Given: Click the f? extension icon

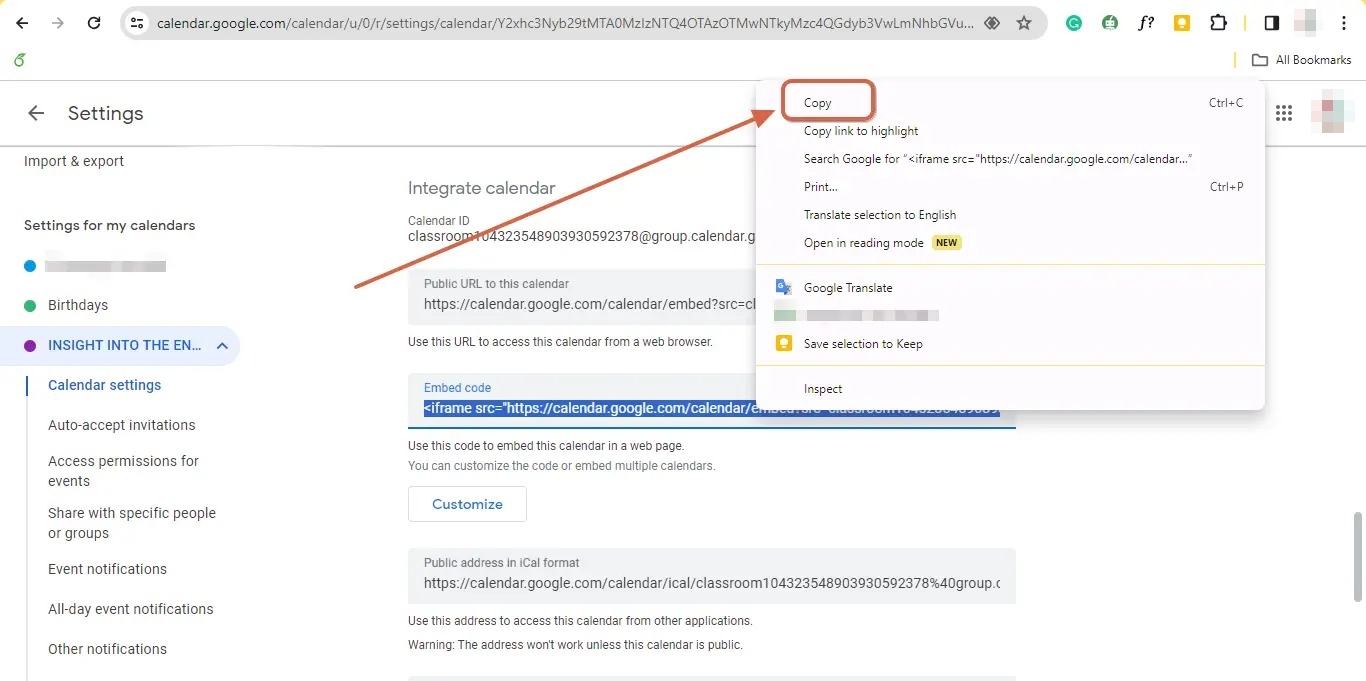Looking at the screenshot, I should pyautogui.click(x=1146, y=23).
